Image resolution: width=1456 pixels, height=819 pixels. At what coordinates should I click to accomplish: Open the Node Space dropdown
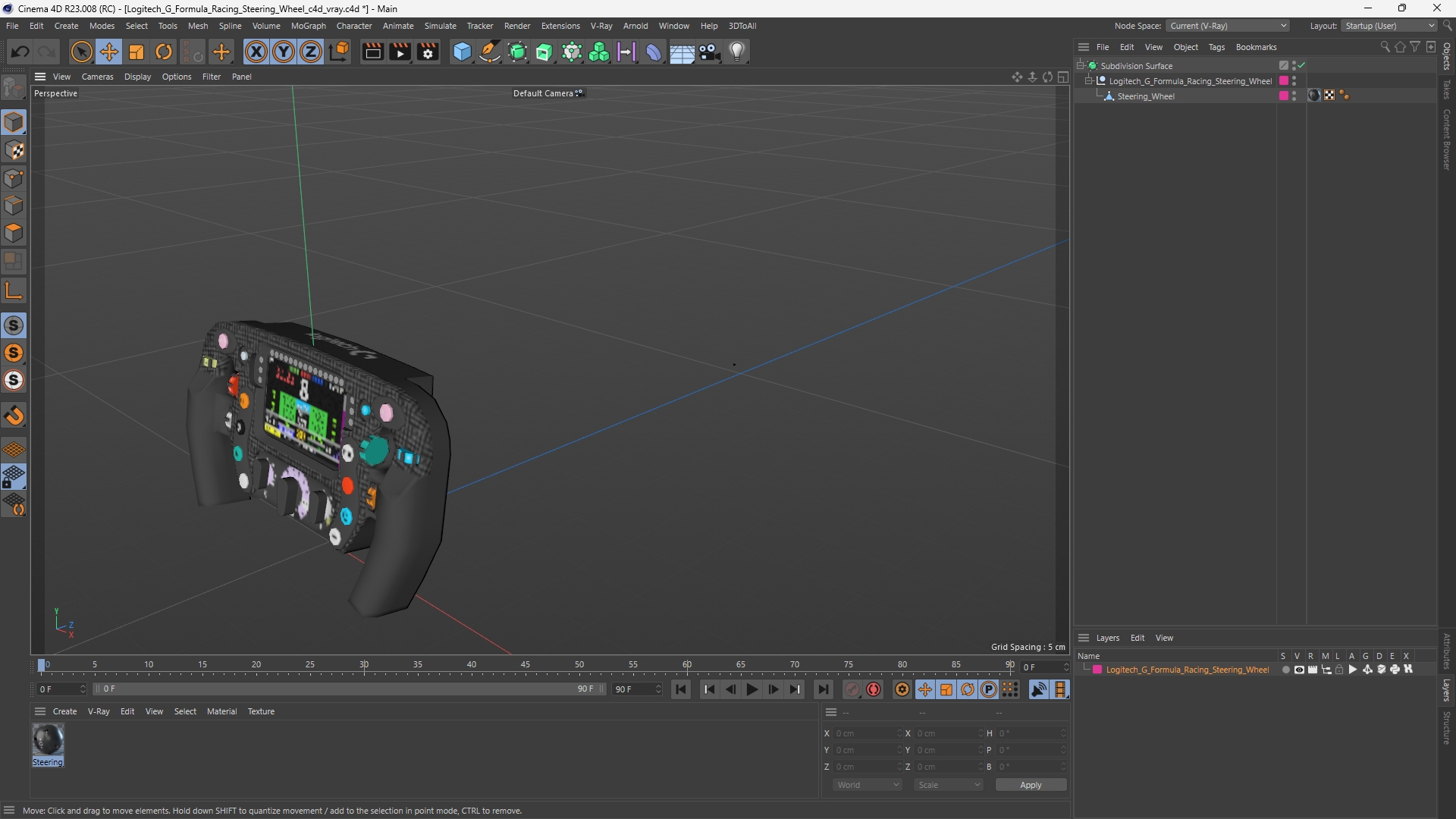[1228, 26]
